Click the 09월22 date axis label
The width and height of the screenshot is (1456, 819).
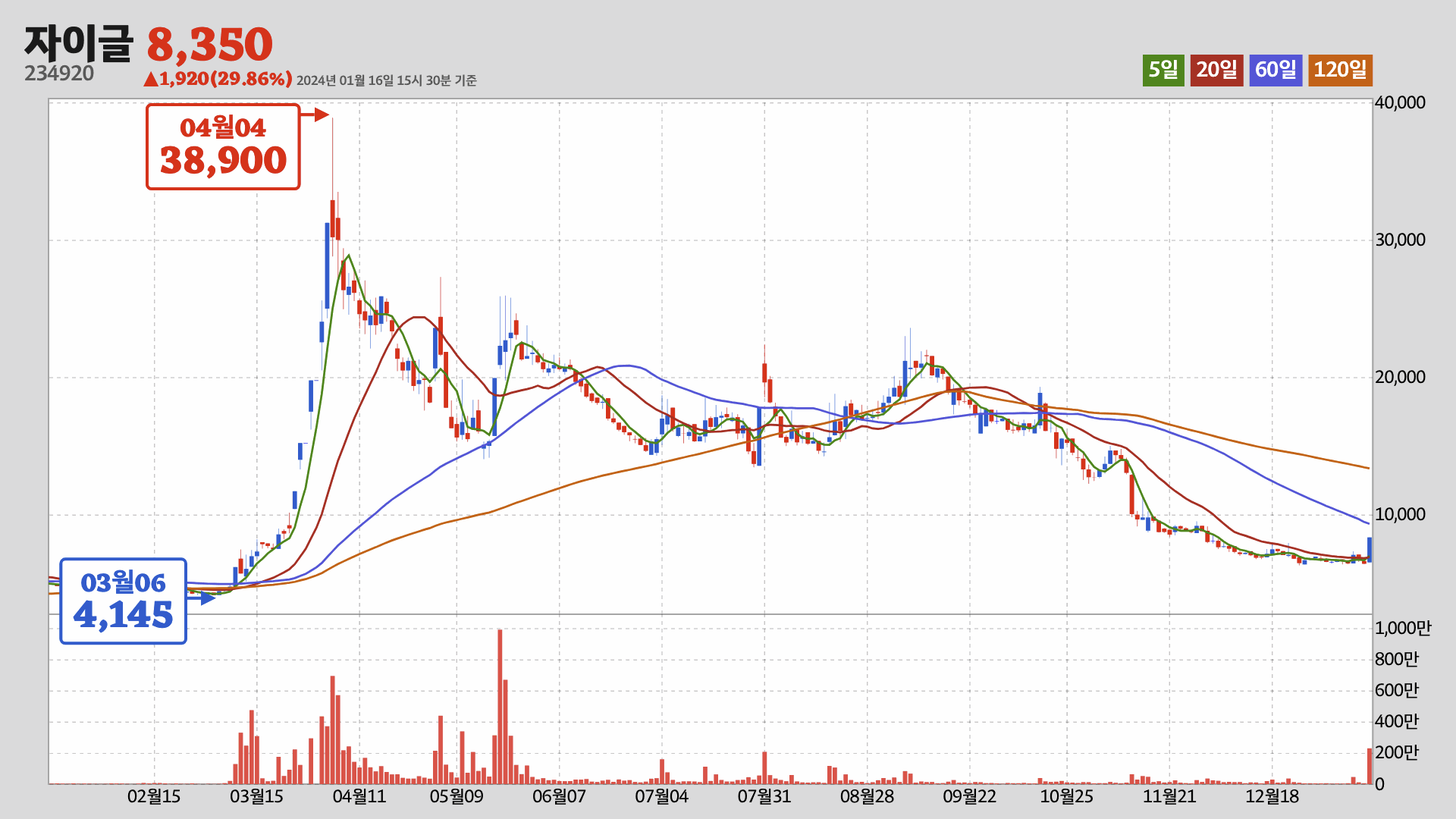click(x=970, y=797)
